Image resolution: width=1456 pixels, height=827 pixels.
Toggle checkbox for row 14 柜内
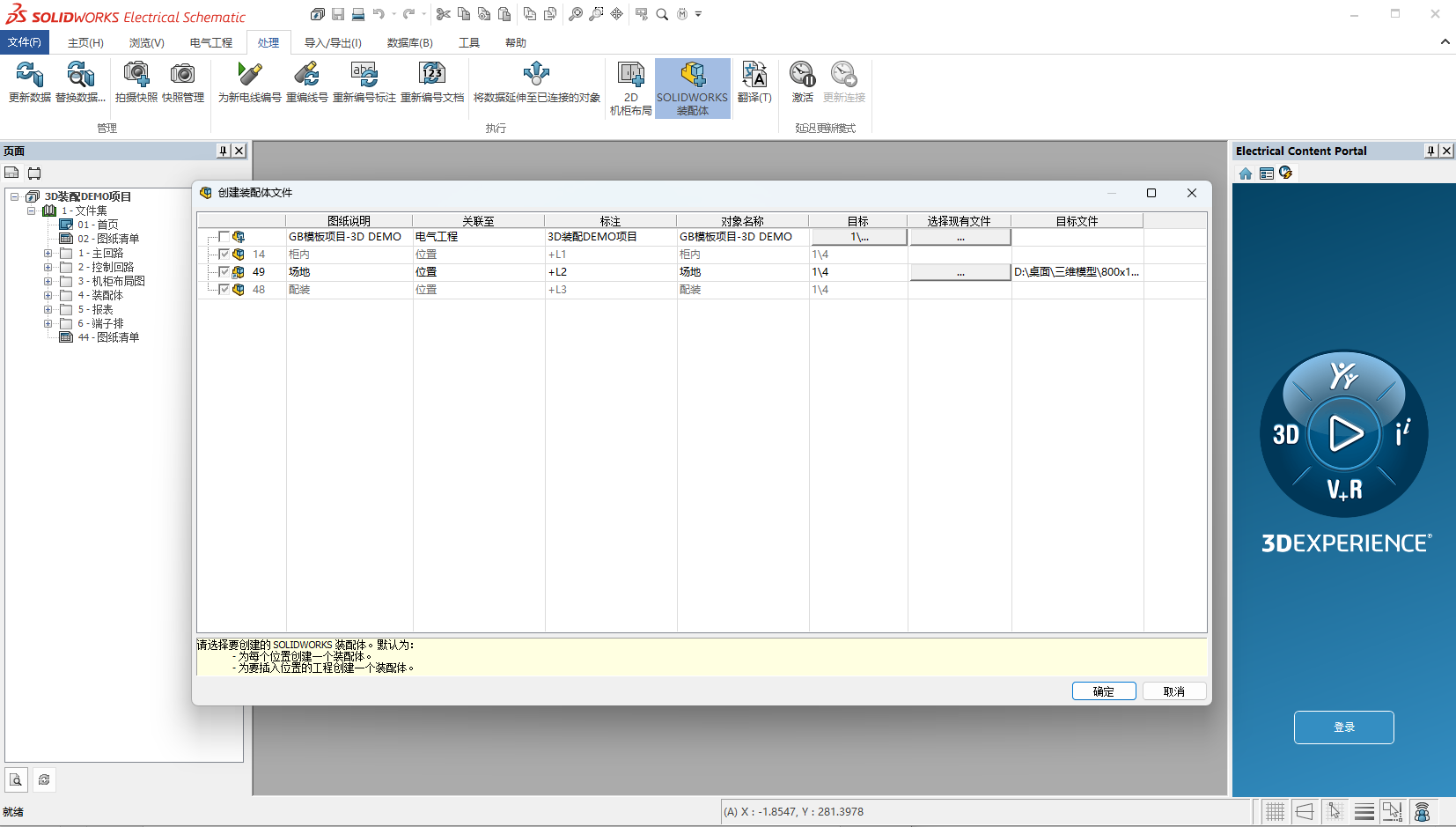pos(224,255)
